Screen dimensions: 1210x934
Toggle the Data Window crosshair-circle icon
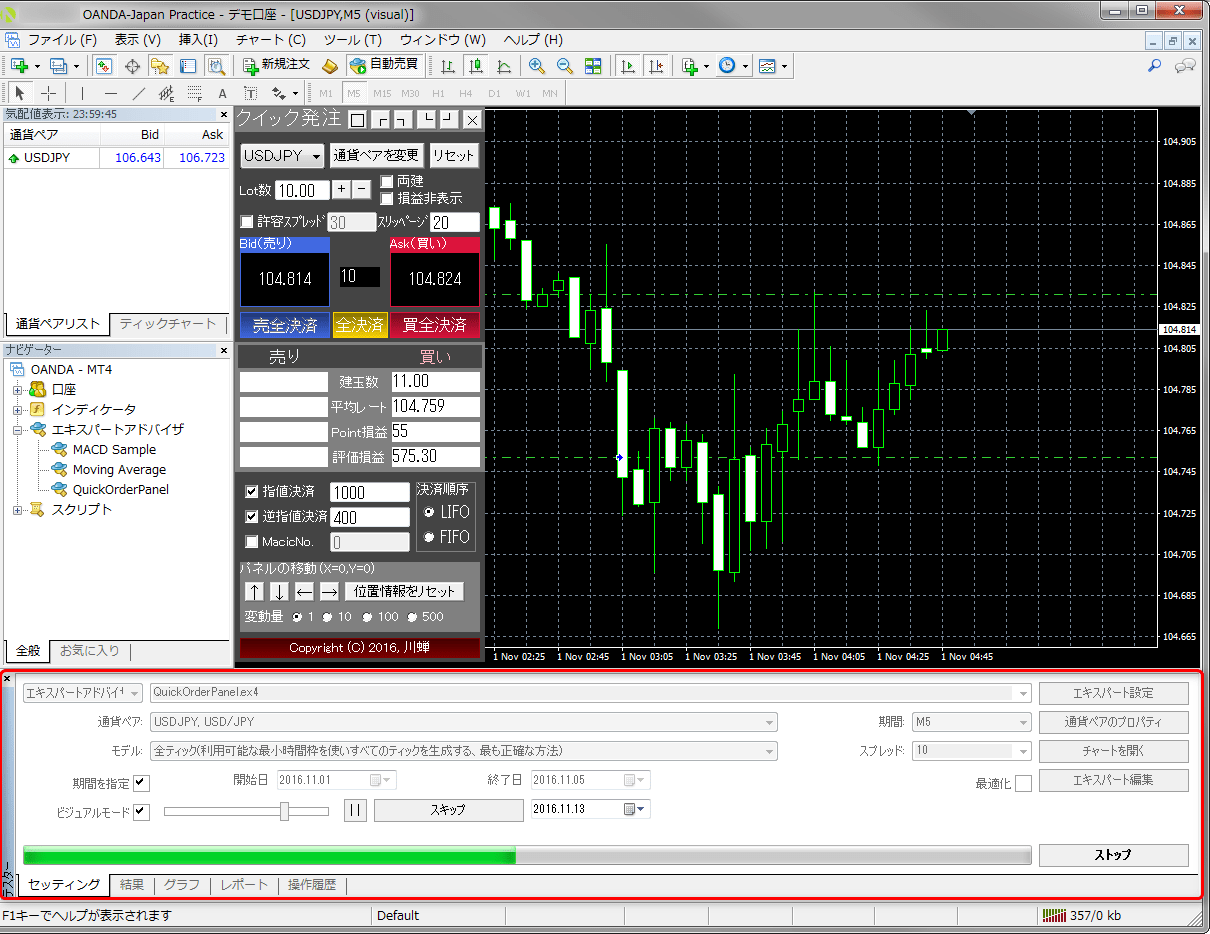click(132, 66)
